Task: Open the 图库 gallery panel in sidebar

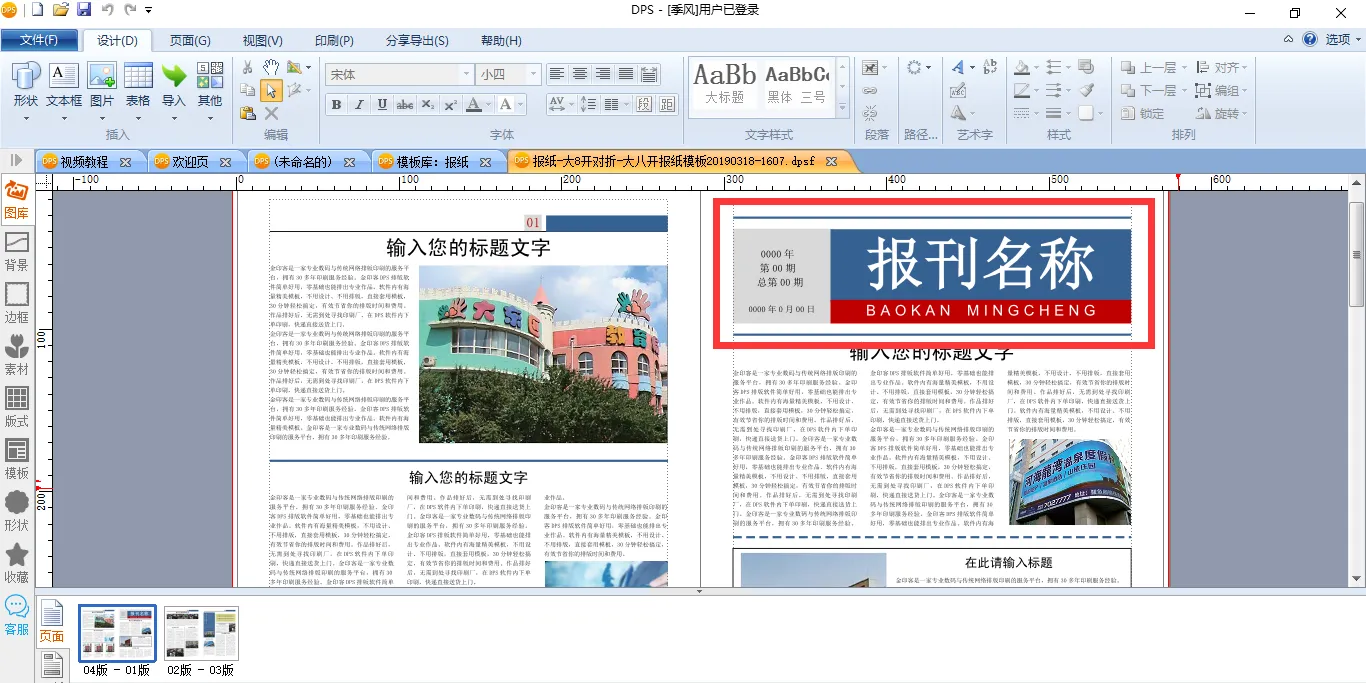Action: pyautogui.click(x=16, y=198)
